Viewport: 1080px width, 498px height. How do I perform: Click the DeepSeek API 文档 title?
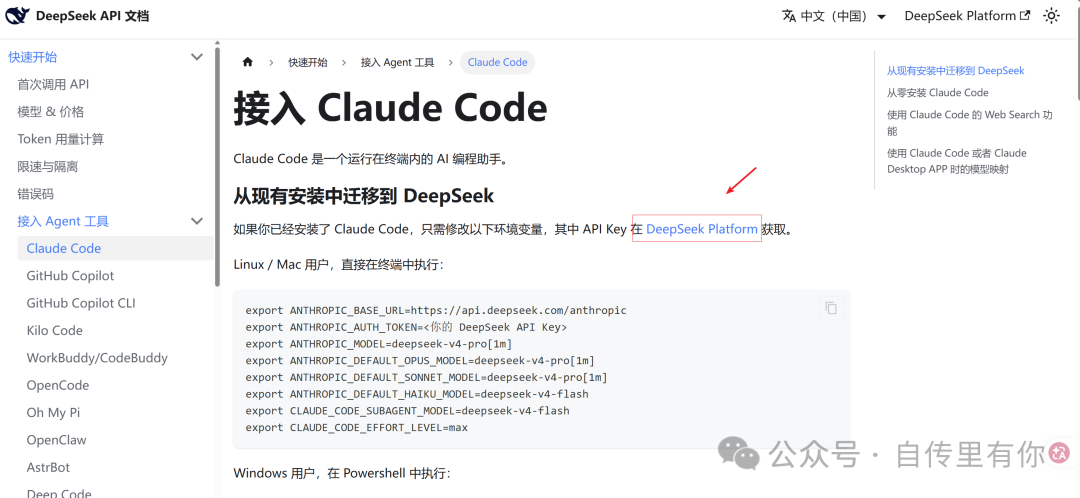[92, 16]
